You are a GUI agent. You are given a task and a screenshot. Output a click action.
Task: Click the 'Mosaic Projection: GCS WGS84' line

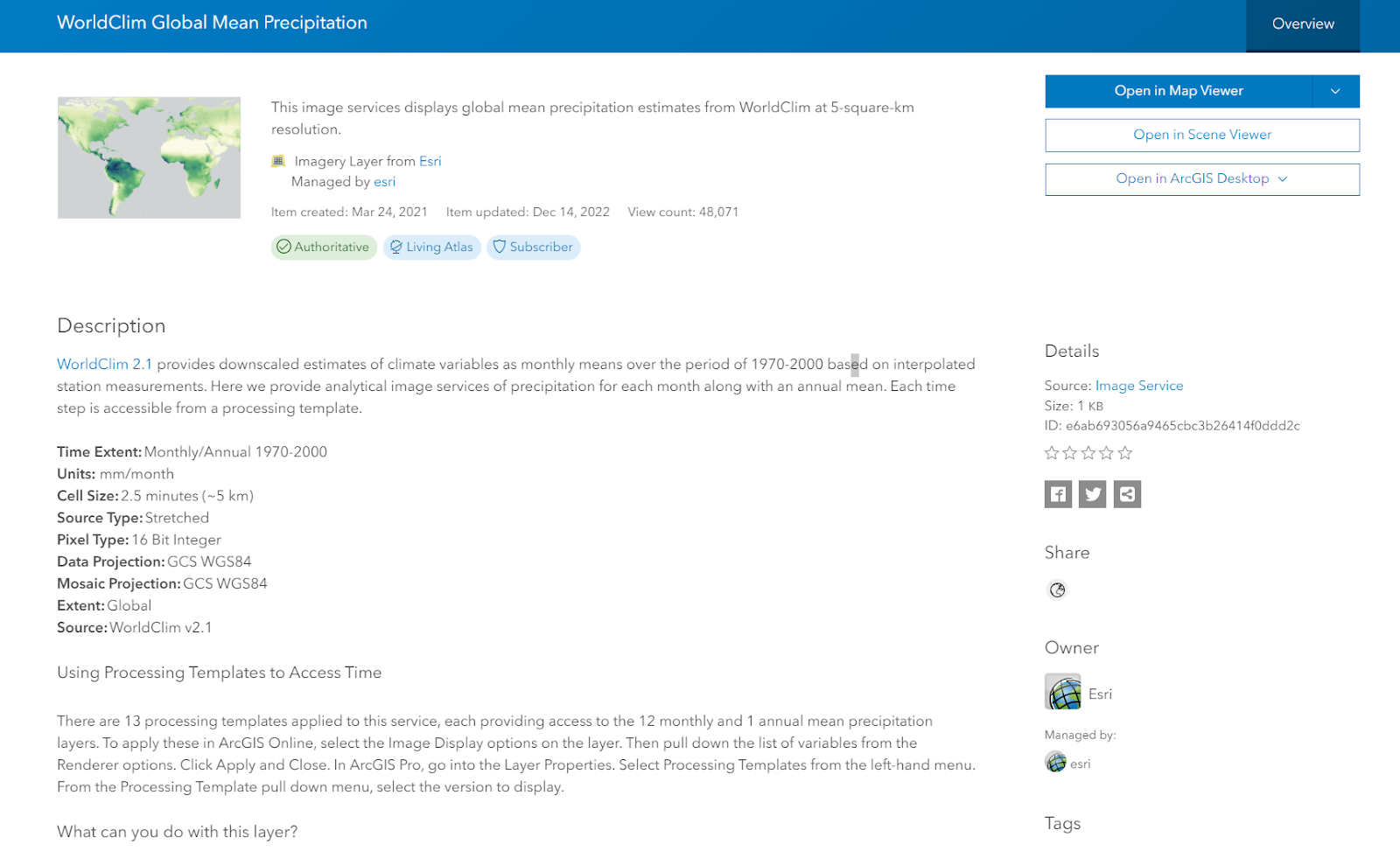[x=162, y=583]
